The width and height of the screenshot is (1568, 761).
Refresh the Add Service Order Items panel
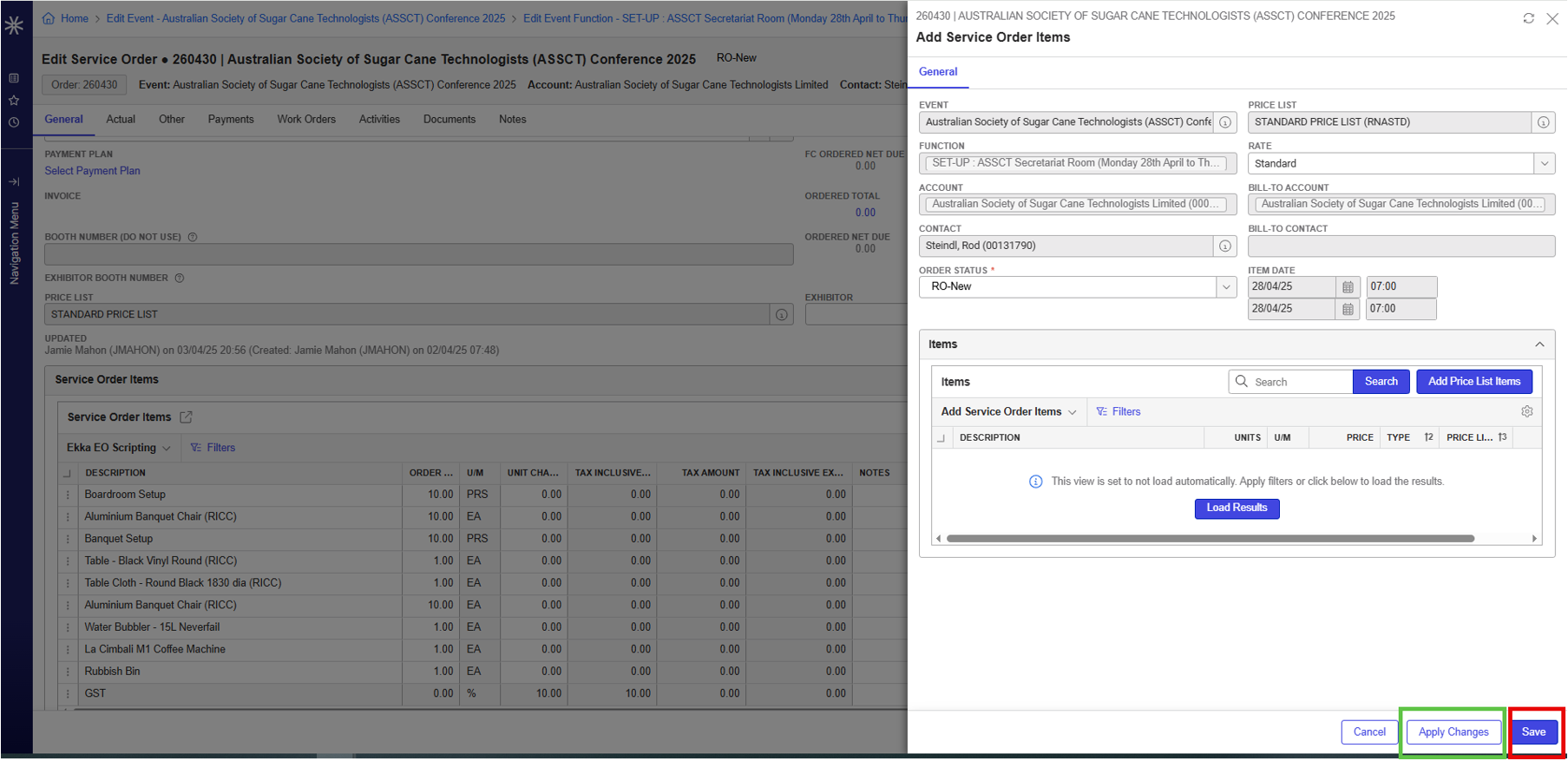point(1528,18)
